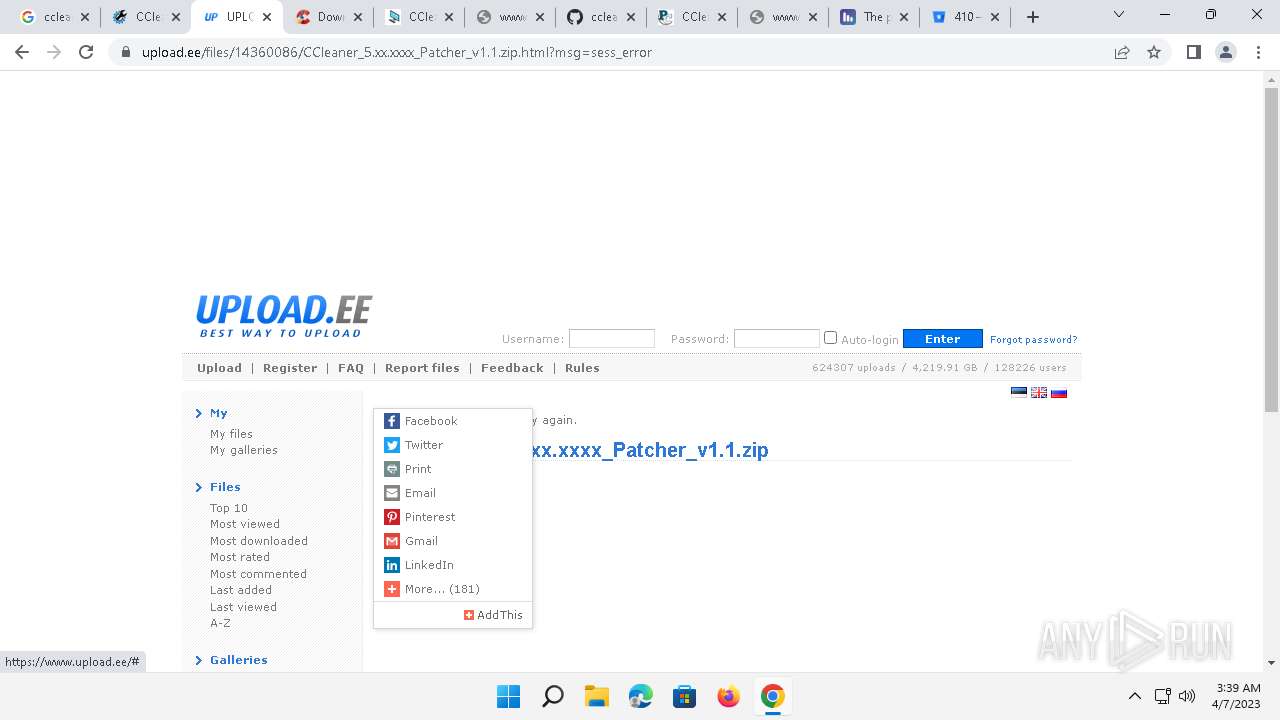Open File Explorer from taskbar
Viewport: 1280px width, 720px height.
pos(596,696)
